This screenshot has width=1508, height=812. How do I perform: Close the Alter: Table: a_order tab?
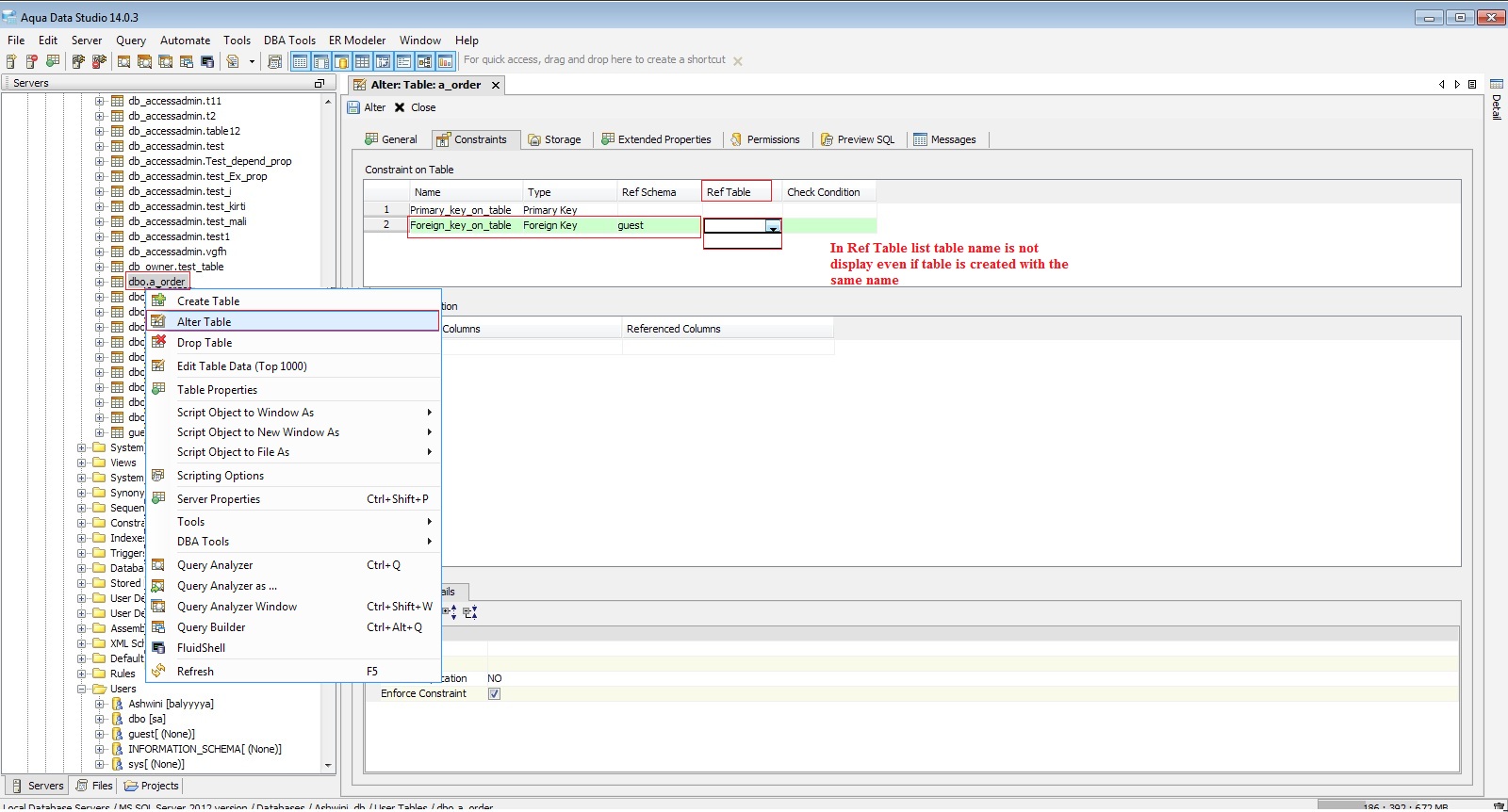click(x=496, y=85)
